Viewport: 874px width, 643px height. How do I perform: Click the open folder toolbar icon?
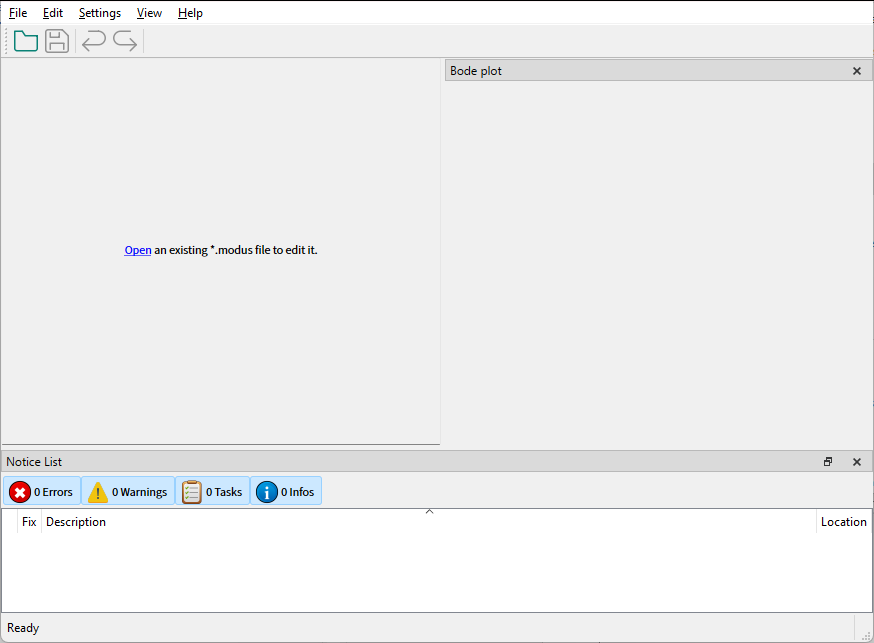(x=26, y=41)
